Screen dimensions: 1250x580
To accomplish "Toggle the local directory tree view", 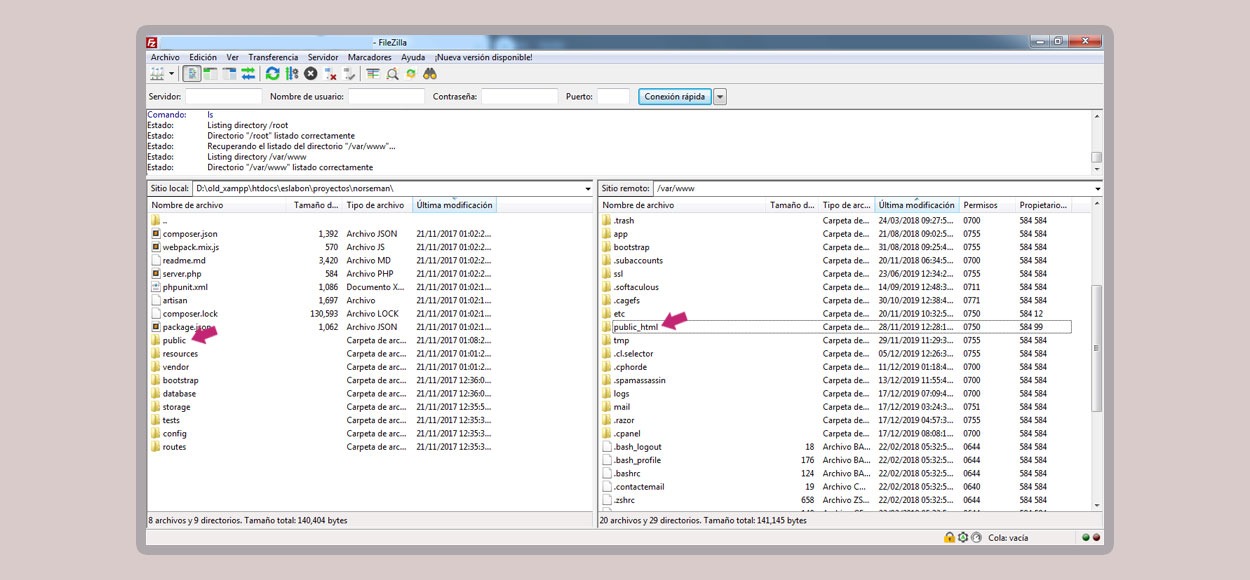I will coord(211,73).
